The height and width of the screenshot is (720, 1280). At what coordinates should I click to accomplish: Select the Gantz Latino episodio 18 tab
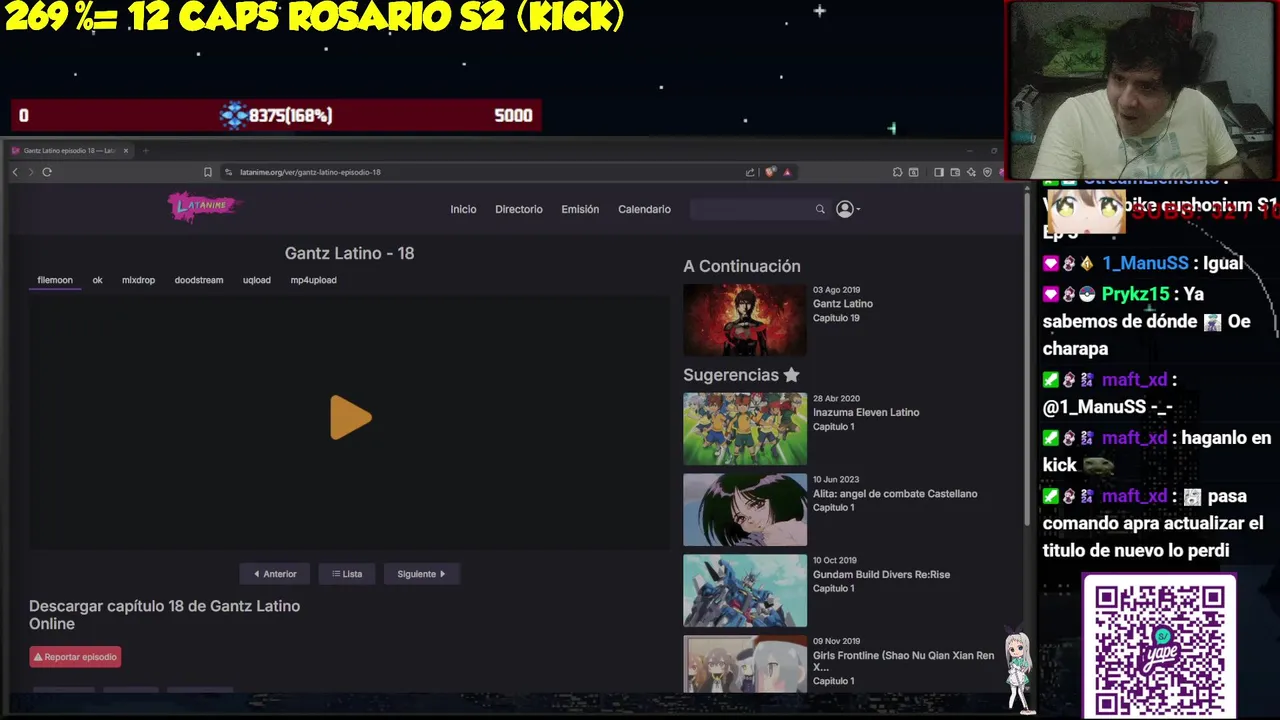coord(70,151)
